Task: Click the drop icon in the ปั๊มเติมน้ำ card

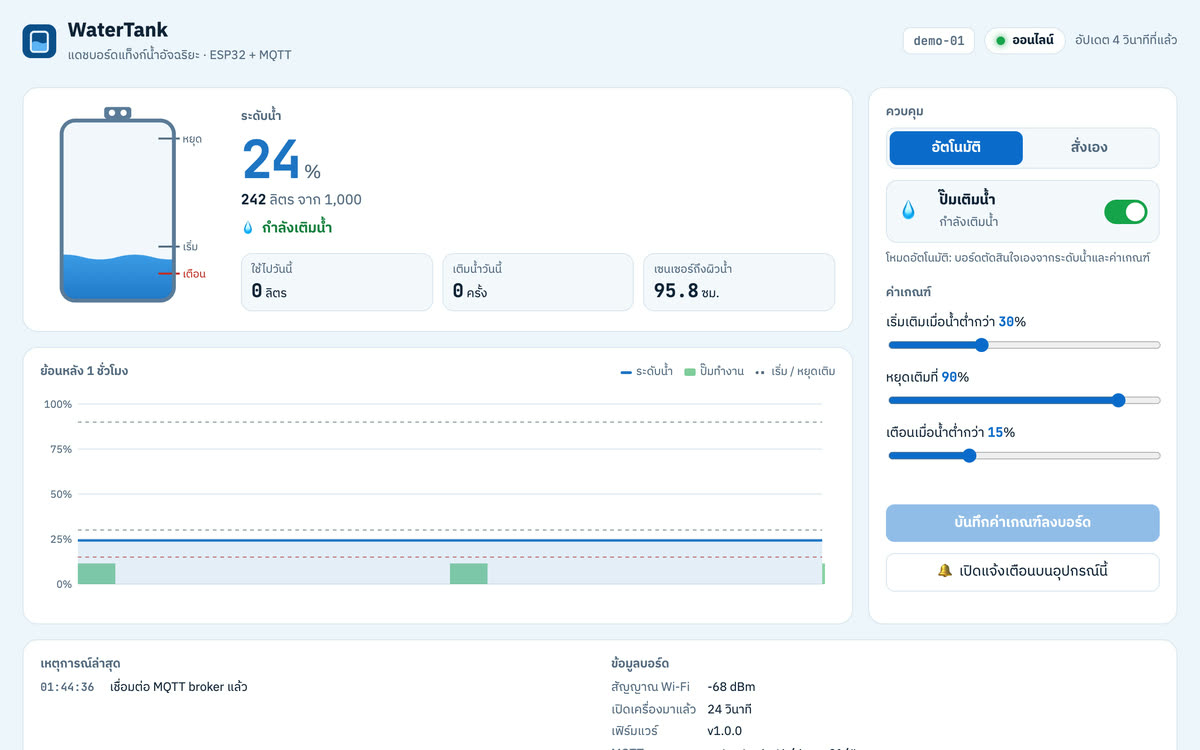Action: (908, 210)
